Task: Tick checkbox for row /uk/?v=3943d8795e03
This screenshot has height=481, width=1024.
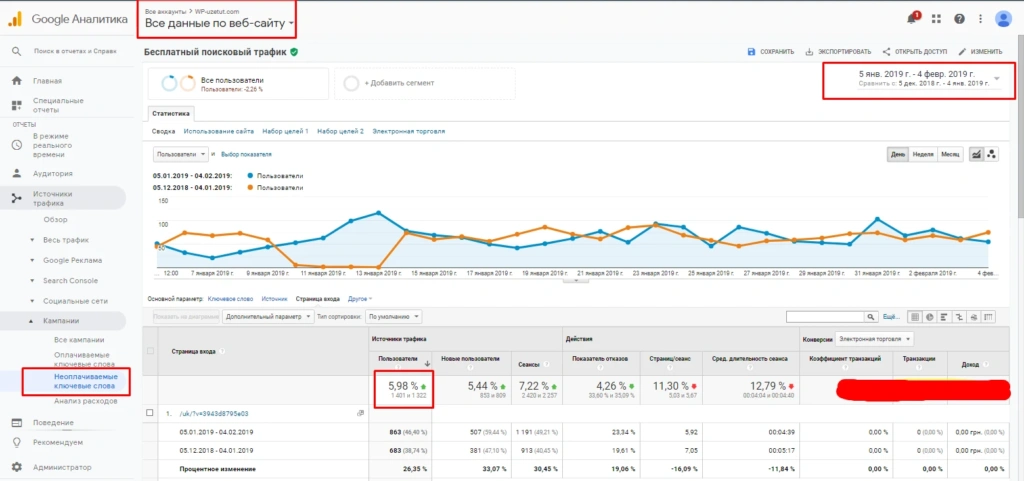Action: click(x=150, y=413)
